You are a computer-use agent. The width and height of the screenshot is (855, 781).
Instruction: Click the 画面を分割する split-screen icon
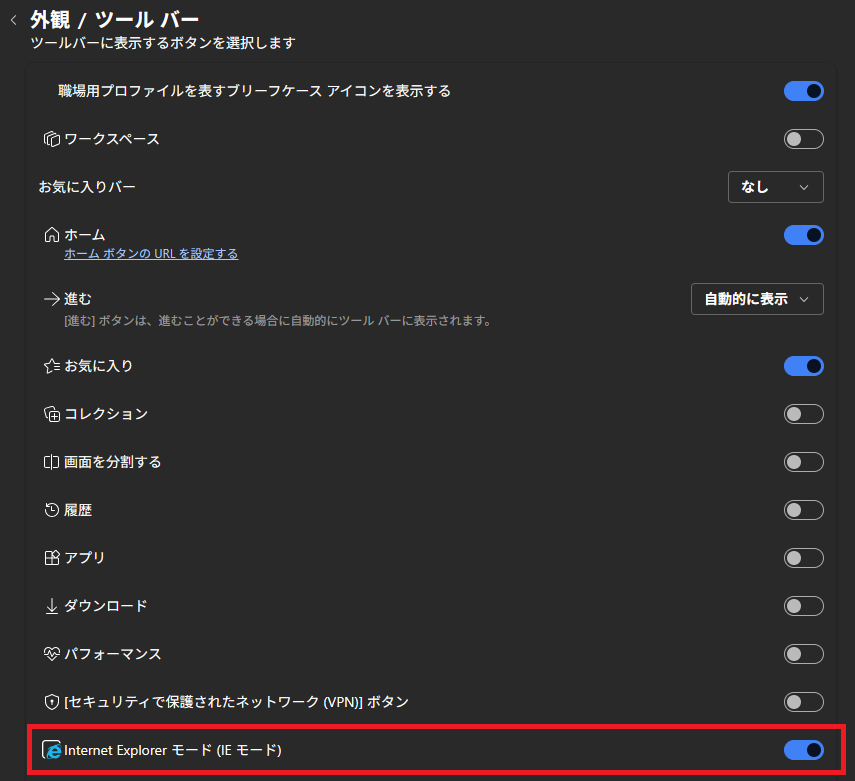(52, 462)
